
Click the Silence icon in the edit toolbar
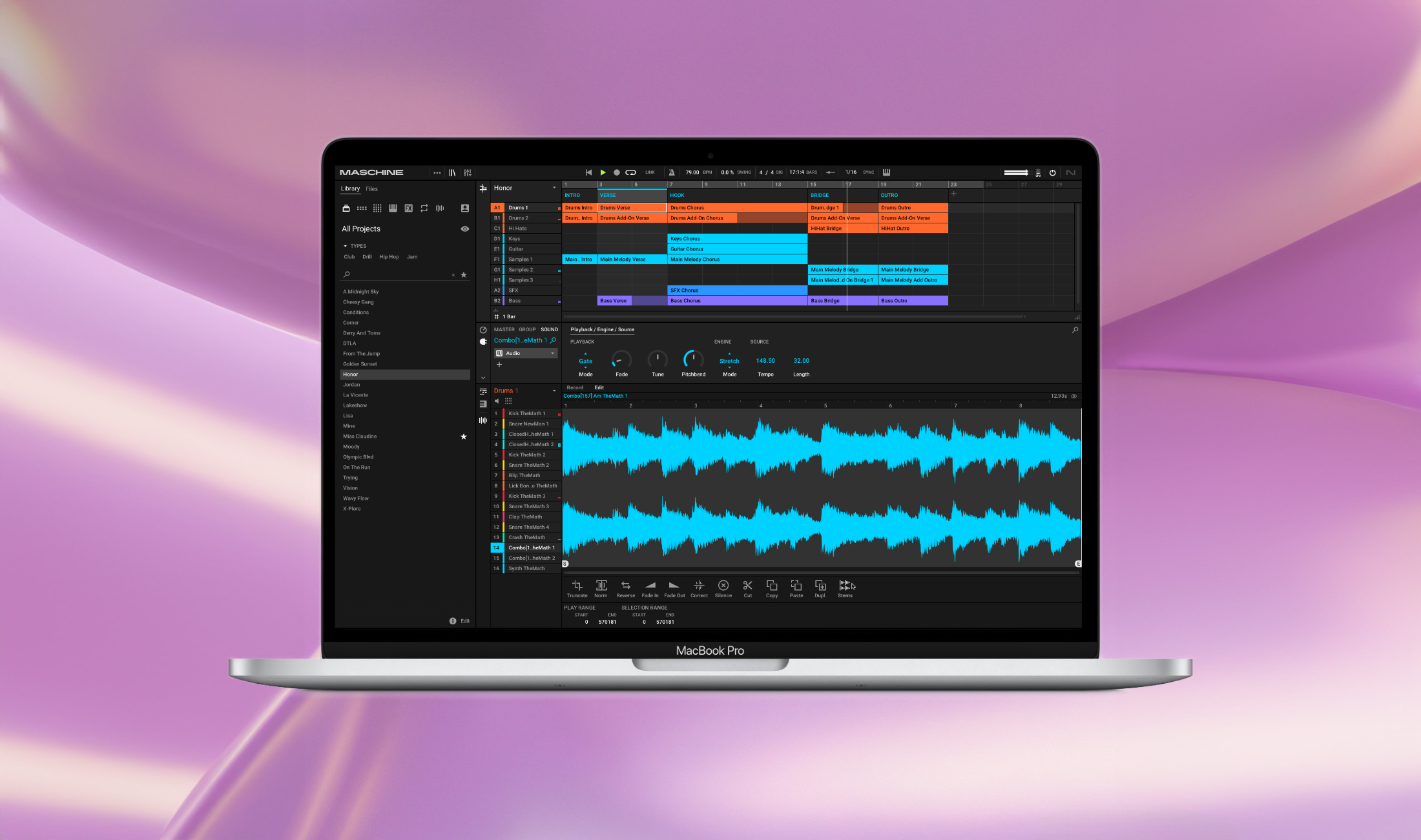[x=723, y=584]
